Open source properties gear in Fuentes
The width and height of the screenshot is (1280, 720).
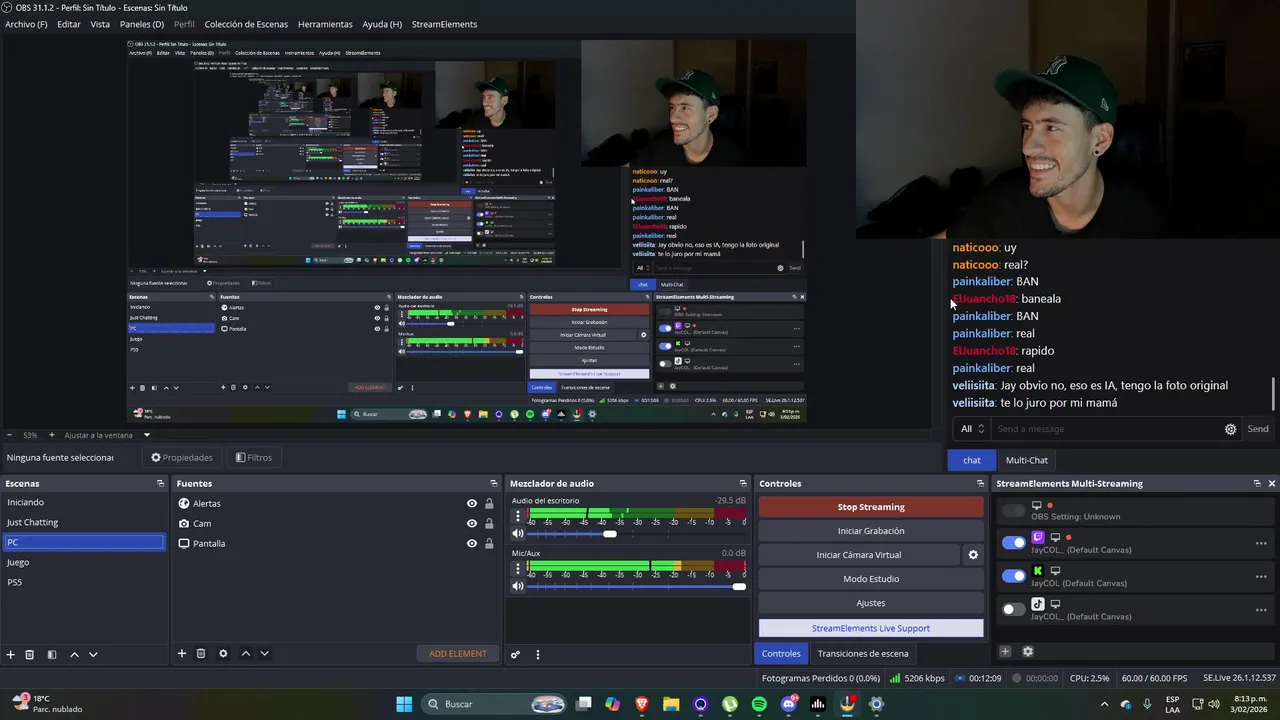coord(223,654)
